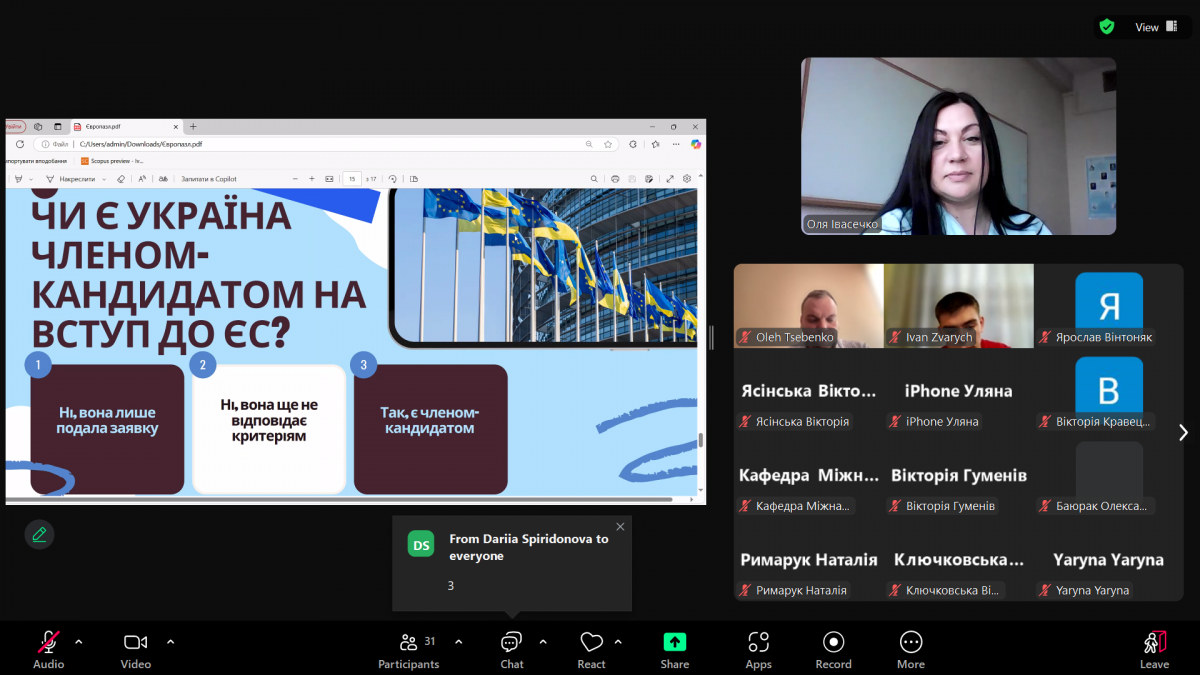Select Oleh Tsebenko's video thumbnail
The height and width of the screenshot is (675, 1200).
pos(808,305)
